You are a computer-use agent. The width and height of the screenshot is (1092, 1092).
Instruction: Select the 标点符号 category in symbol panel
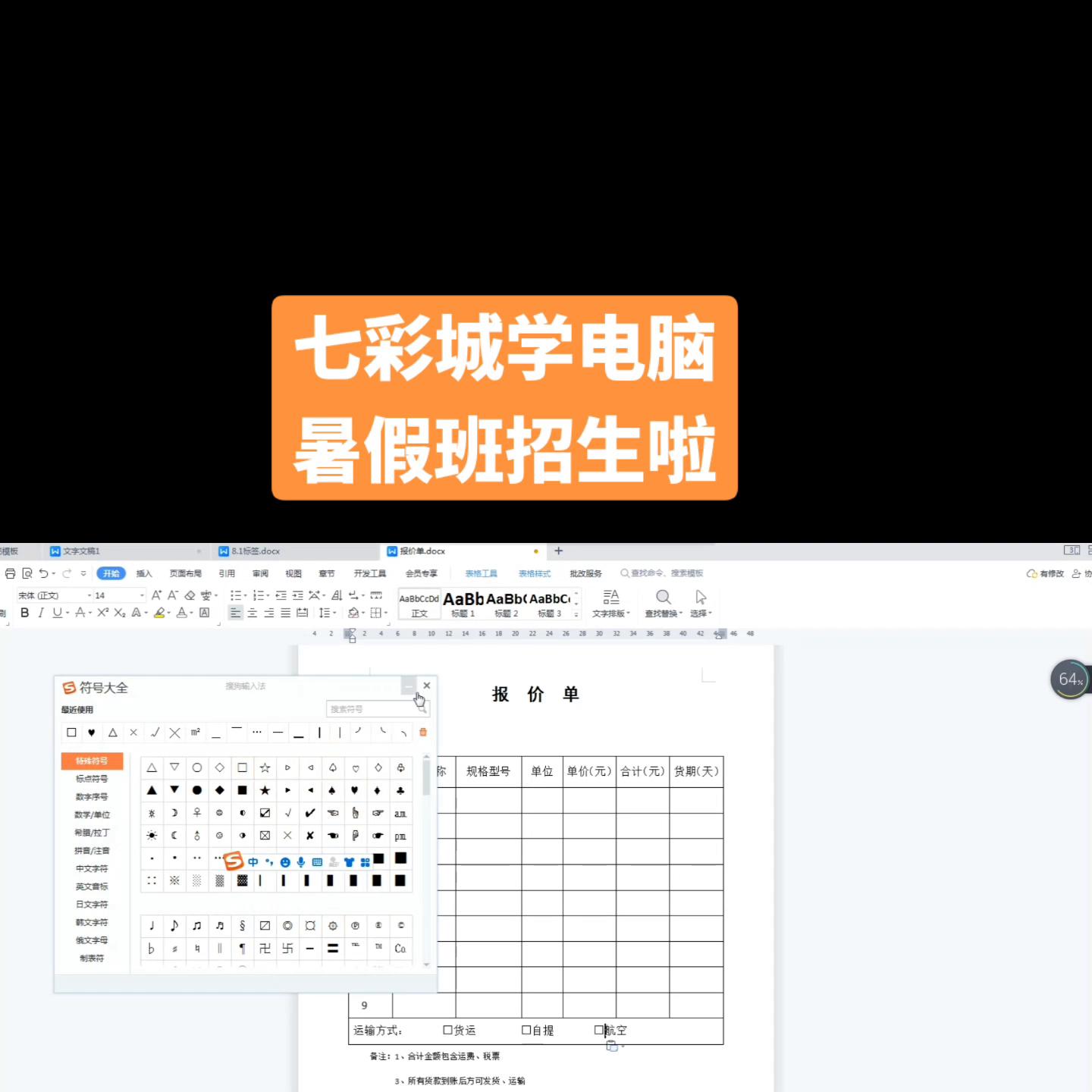coord(91,779)
